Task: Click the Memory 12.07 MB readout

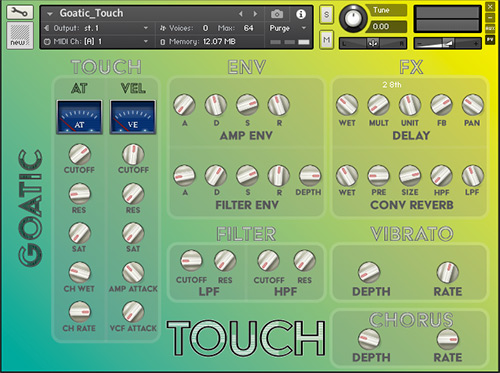Action: (x=219, y=42)
